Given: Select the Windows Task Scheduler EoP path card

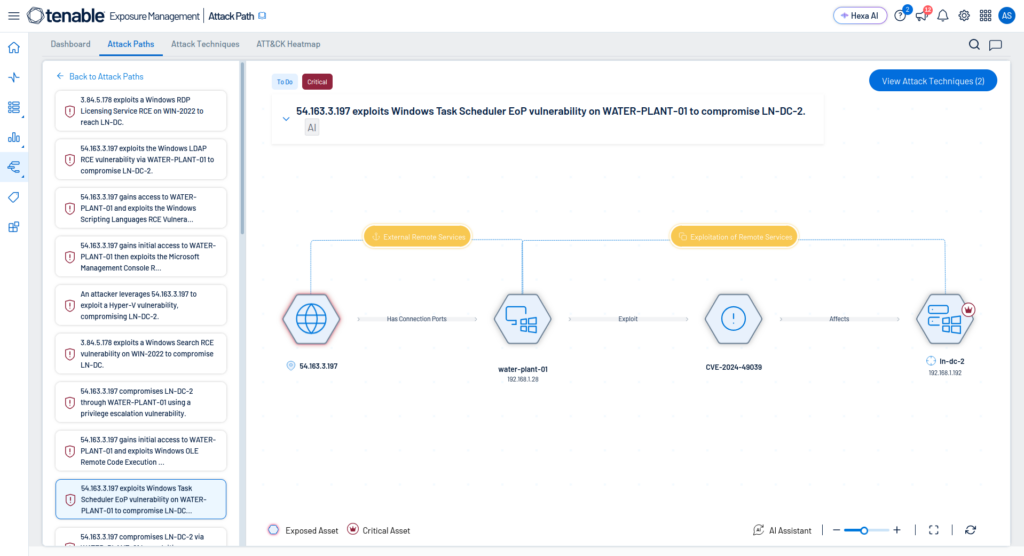Looking at the screenshot, I should [141, 499].
